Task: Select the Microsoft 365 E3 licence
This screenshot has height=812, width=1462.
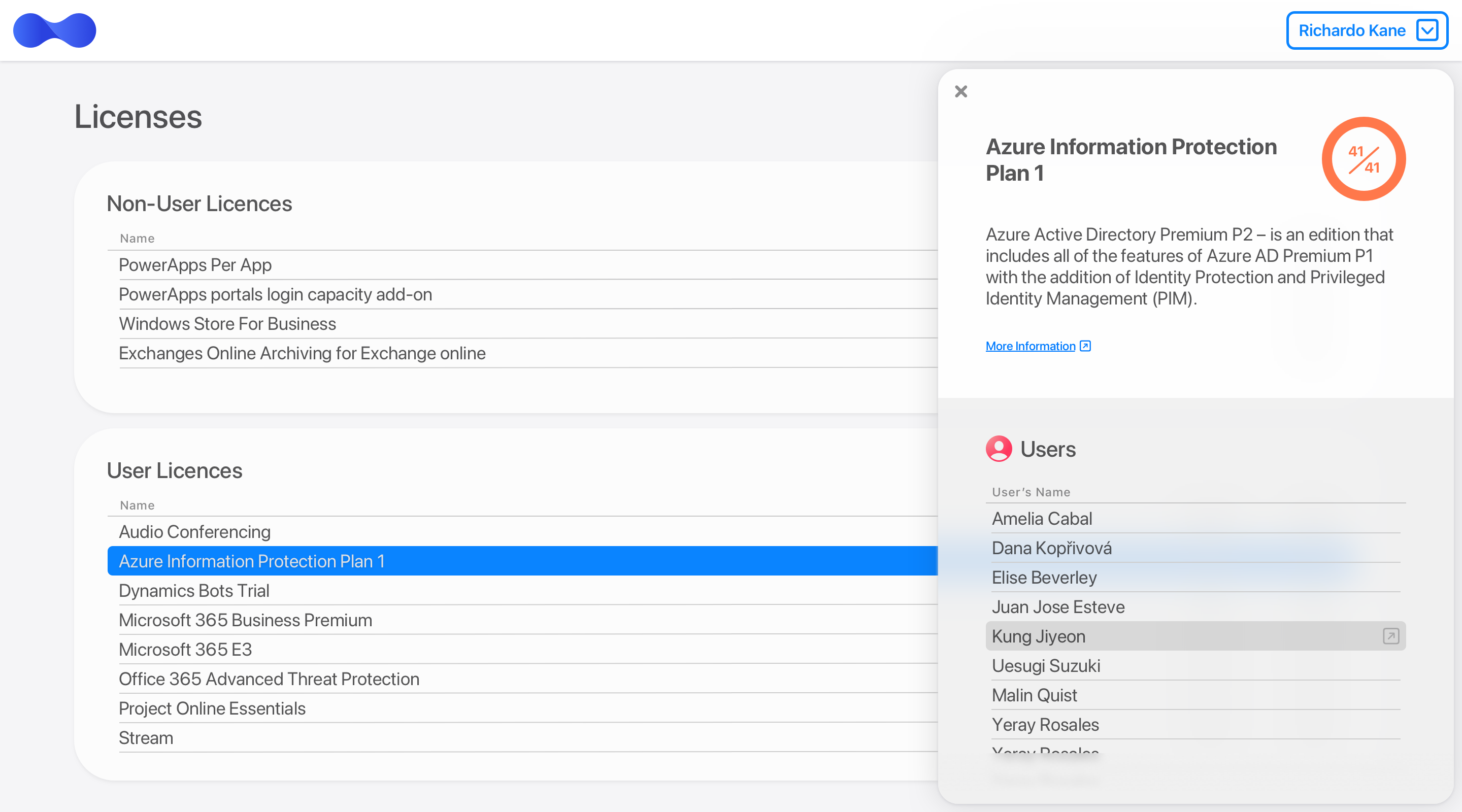Action: [x=522, y=650]
